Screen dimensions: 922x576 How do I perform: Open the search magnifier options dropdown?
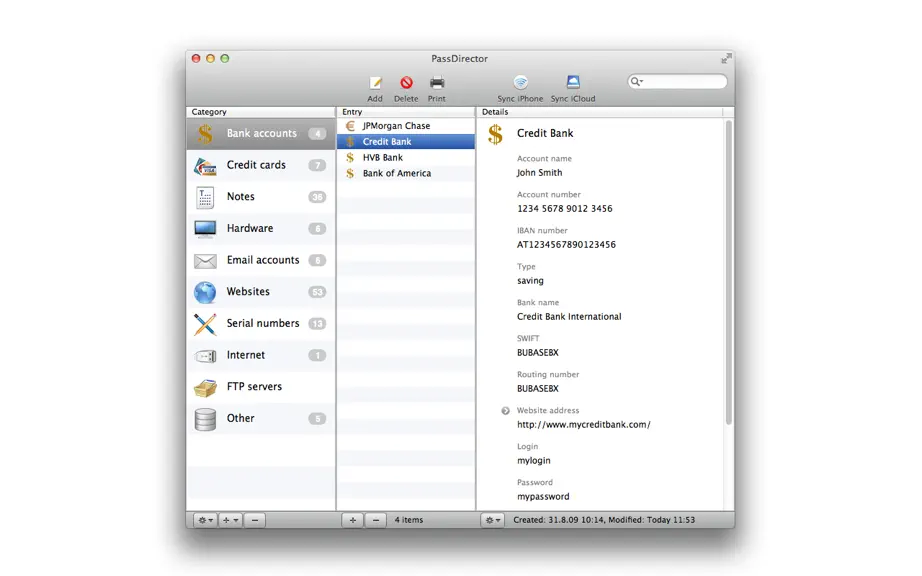pos(636,82)
